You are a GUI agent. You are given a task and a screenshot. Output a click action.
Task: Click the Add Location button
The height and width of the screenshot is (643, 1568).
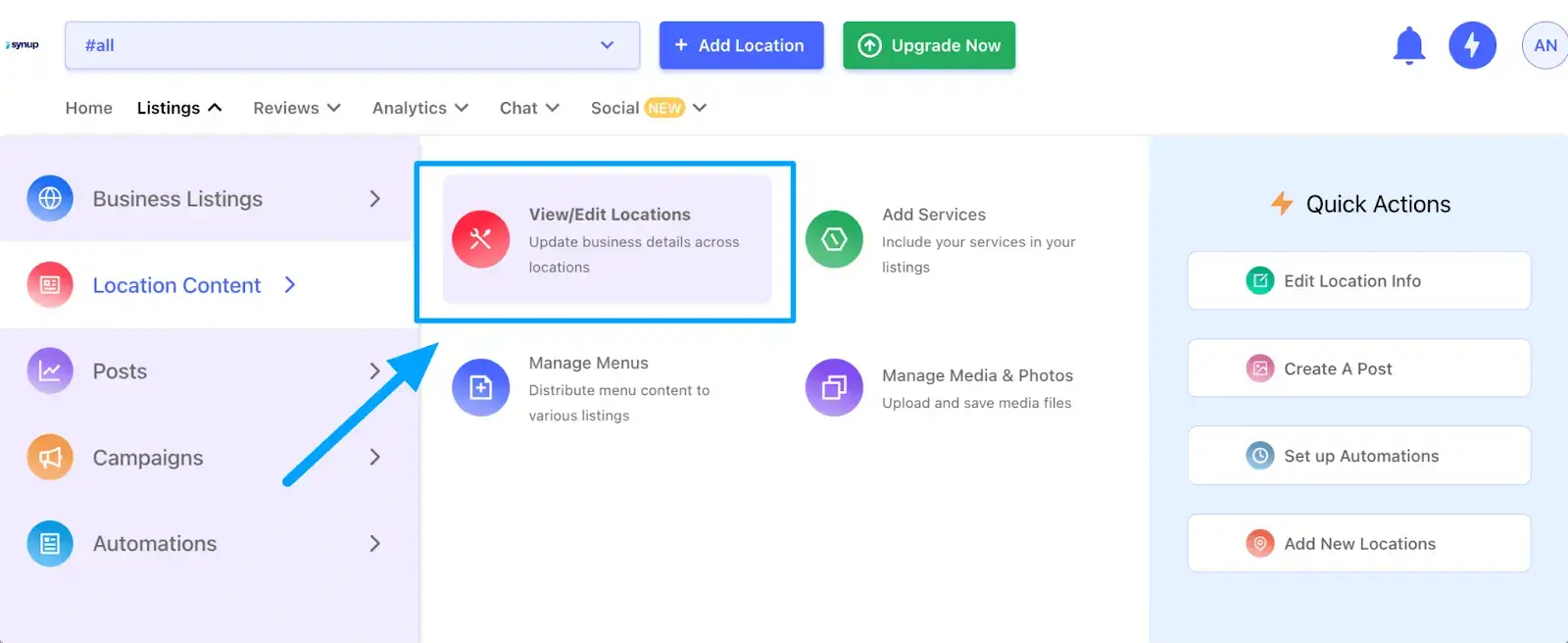pyautogui.click(x=741, y=45)
